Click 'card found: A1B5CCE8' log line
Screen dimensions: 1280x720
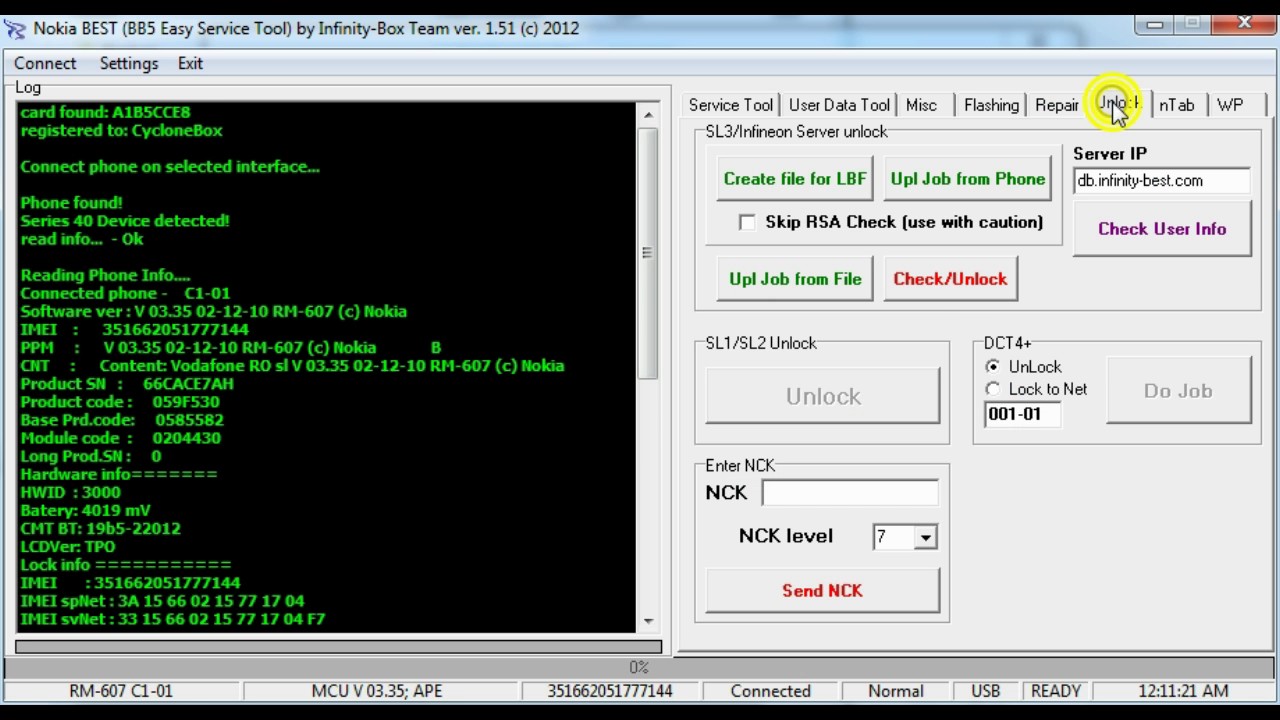pos(105,112)
